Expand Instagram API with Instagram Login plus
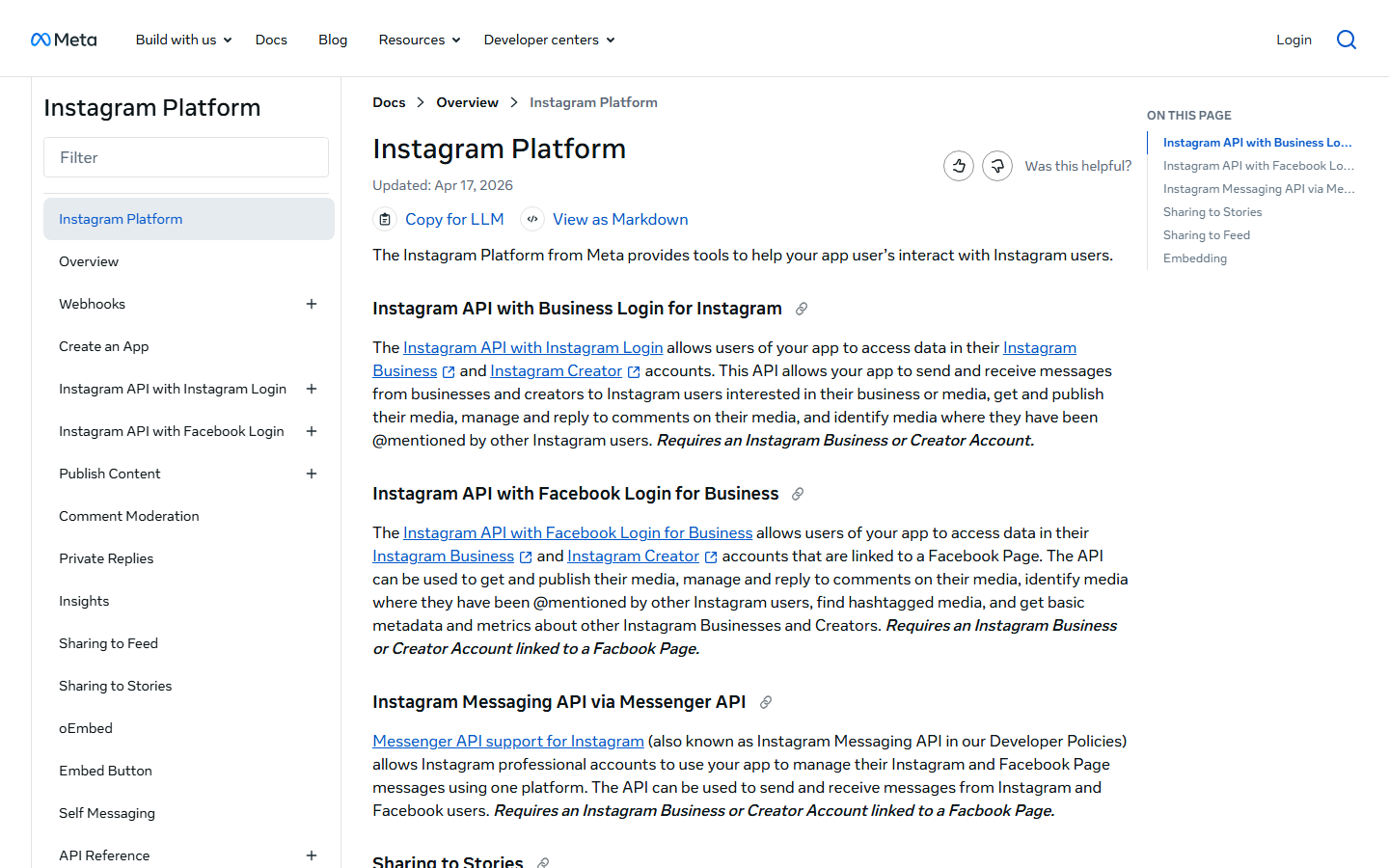1389x868 pixels. [312, 389]
